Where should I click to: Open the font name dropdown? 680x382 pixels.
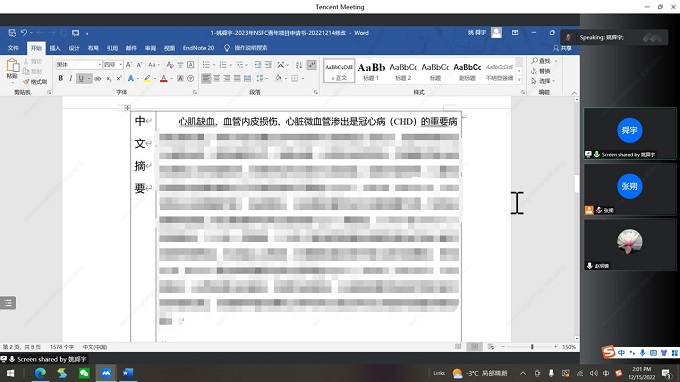tap(78, 65)
